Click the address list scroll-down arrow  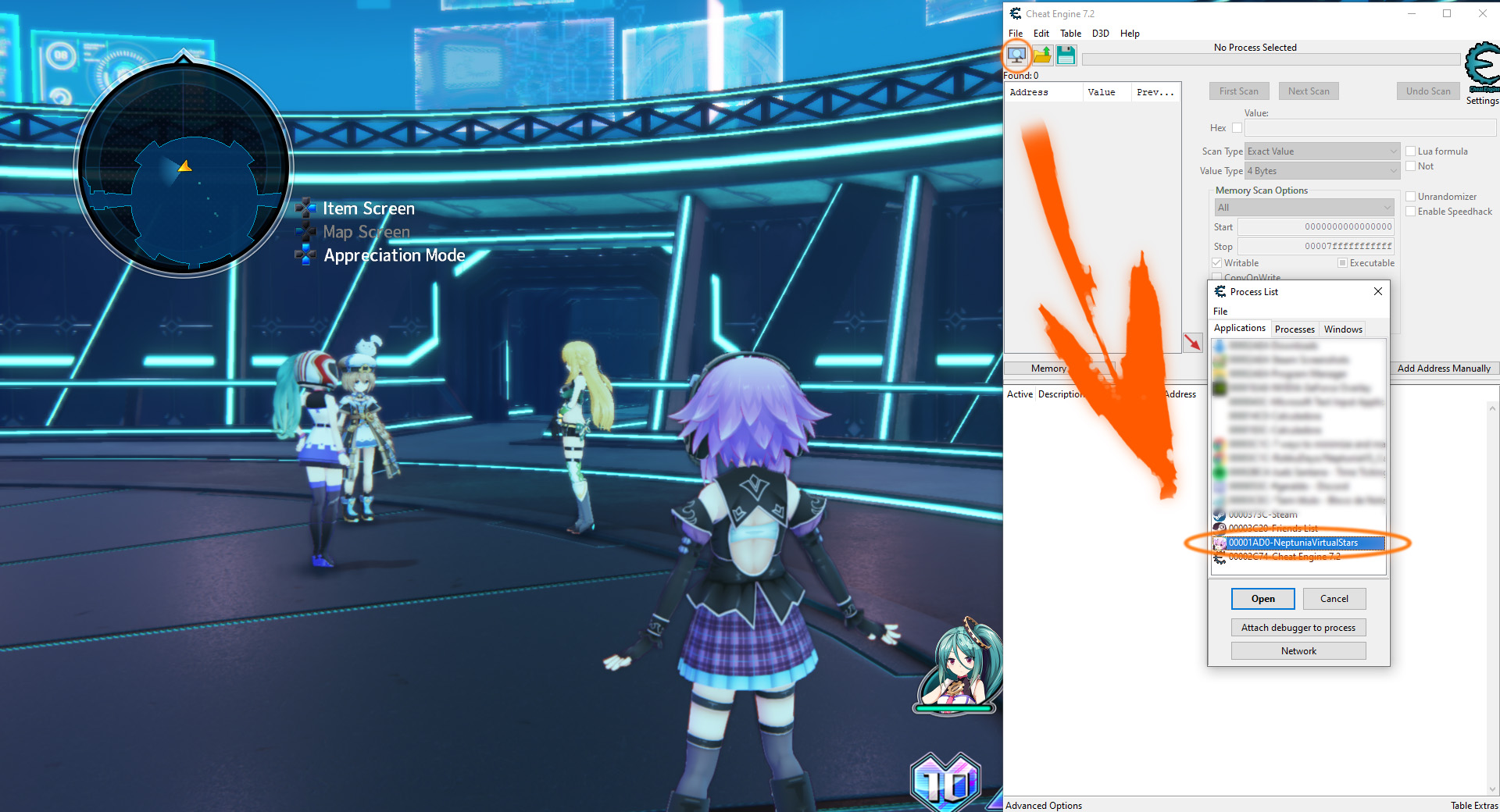pyautogui.click(x=1493, y=789)
